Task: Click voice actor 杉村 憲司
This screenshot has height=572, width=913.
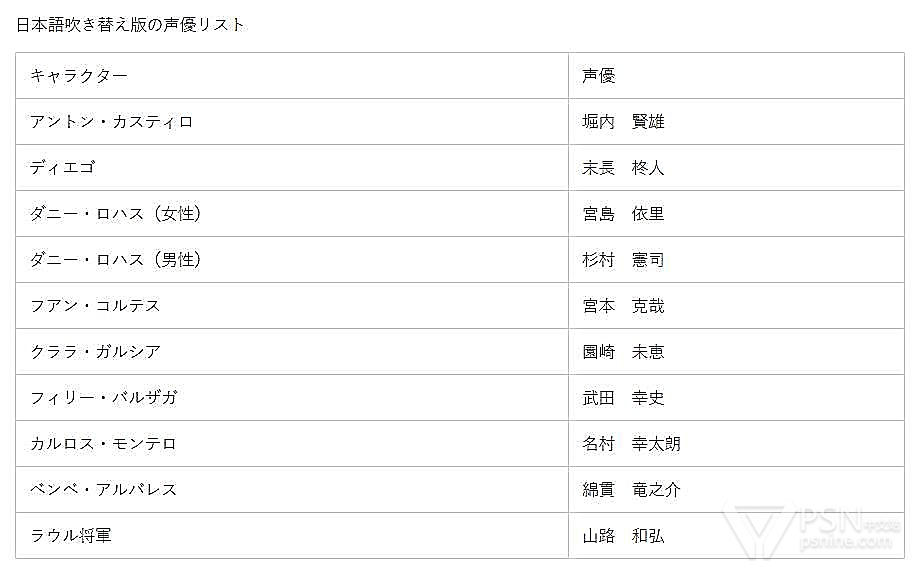Action: (x=623, y=260)
